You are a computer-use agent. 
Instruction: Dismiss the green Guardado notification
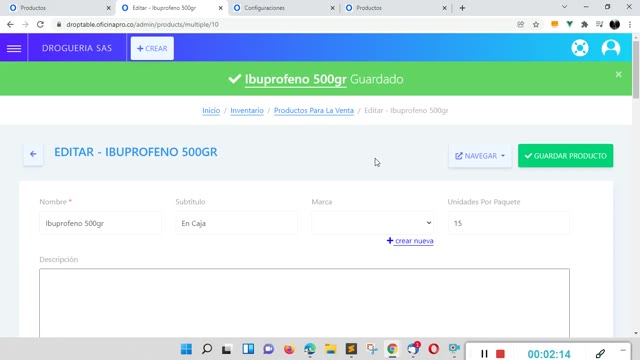pos(618,74)
